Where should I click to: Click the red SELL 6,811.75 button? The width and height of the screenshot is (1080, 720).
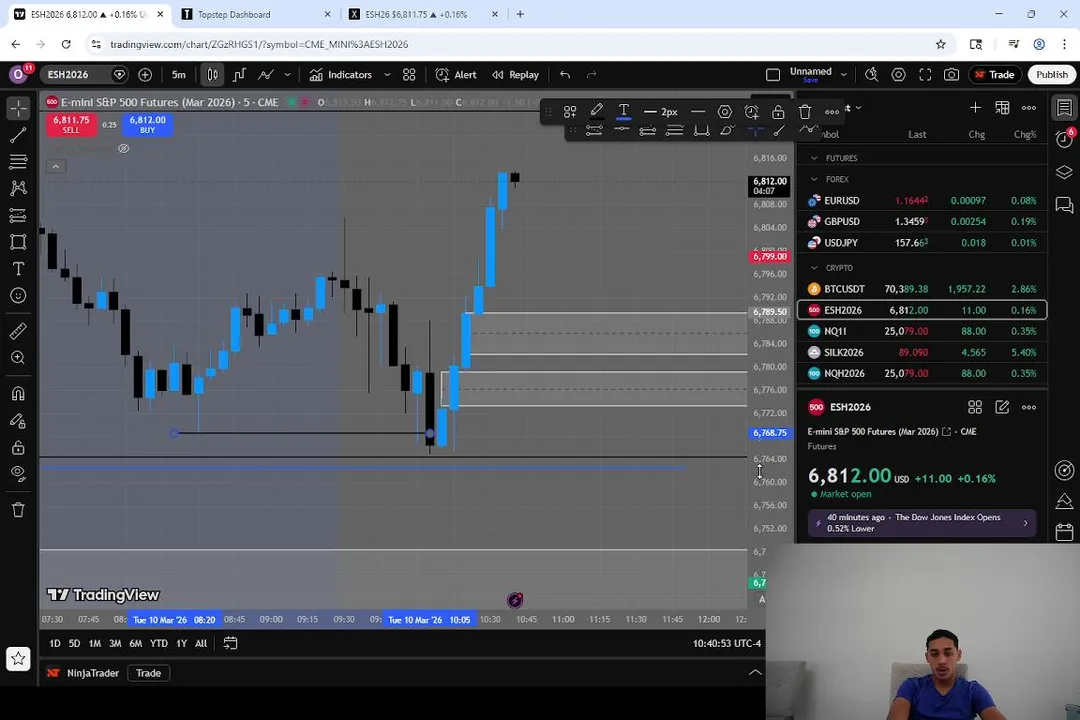point(71,124)
